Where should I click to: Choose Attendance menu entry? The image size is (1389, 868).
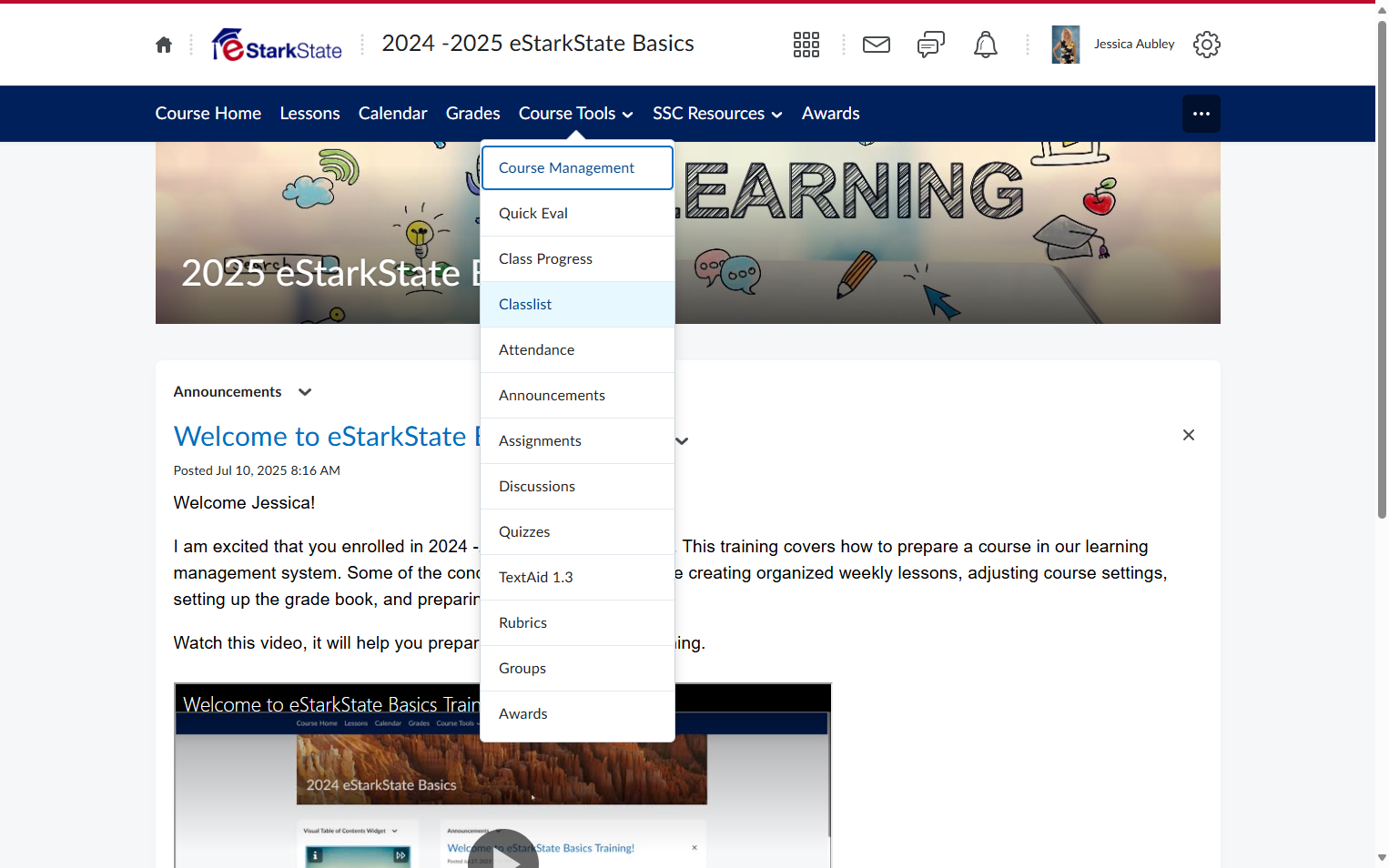(577, 350)
